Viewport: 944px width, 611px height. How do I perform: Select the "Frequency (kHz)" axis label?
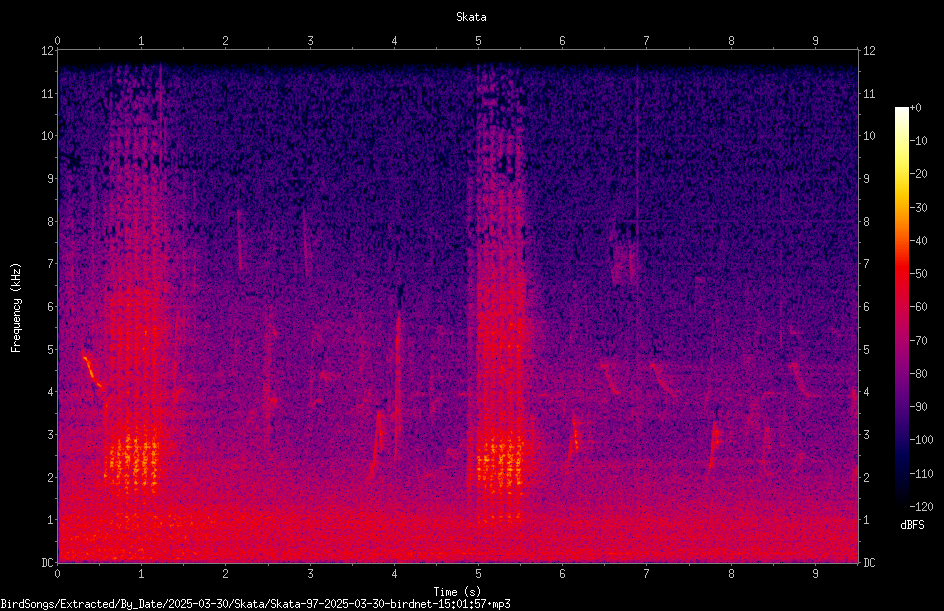coord(16,308)
